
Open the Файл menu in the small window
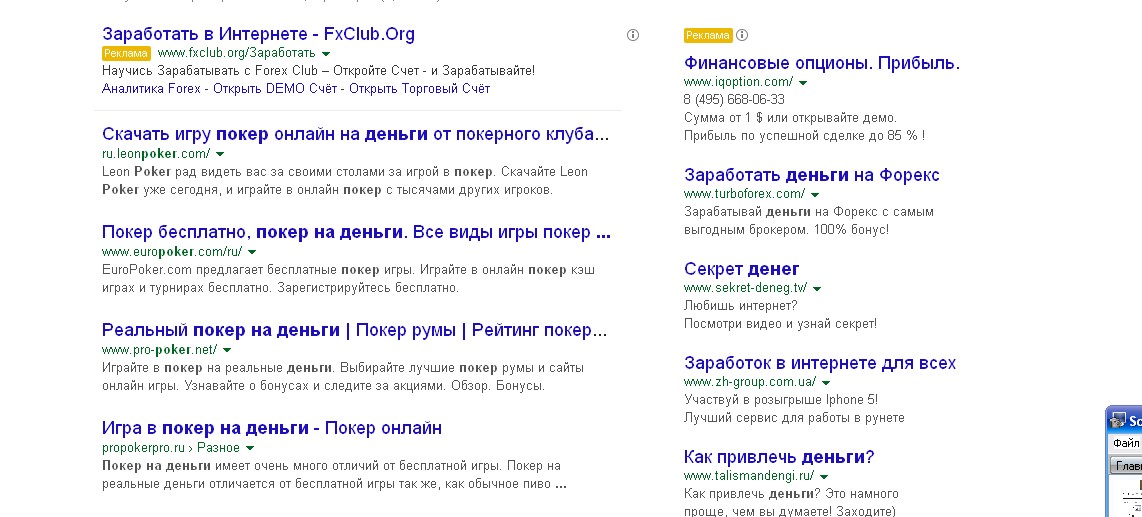click(x=1126, y=443)
